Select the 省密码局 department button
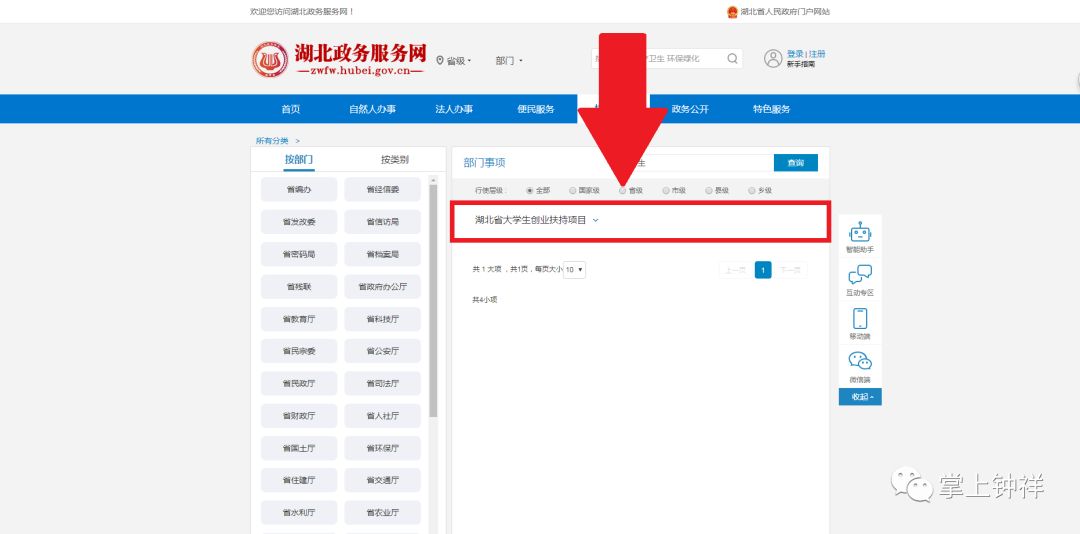Viewport: 1080px width, 534px height. [299, 254]
